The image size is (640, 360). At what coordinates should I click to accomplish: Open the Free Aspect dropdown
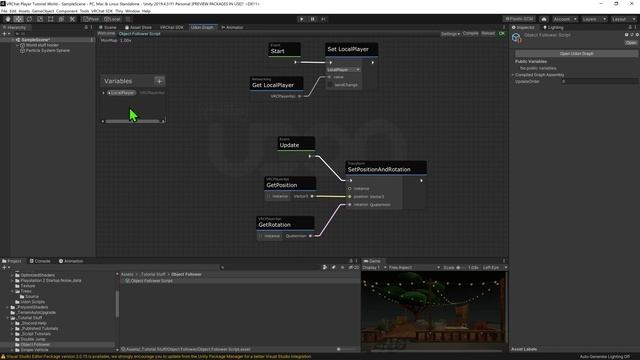[x=414, y=268]
